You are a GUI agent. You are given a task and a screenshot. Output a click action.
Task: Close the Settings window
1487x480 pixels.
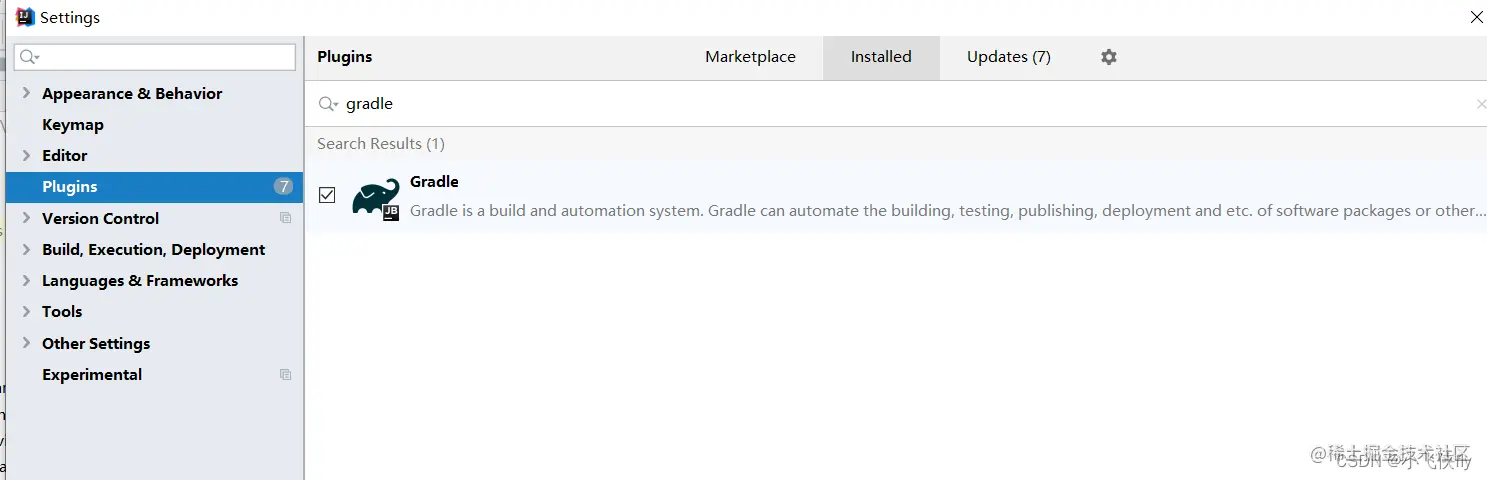click(x=1476, y=17)
